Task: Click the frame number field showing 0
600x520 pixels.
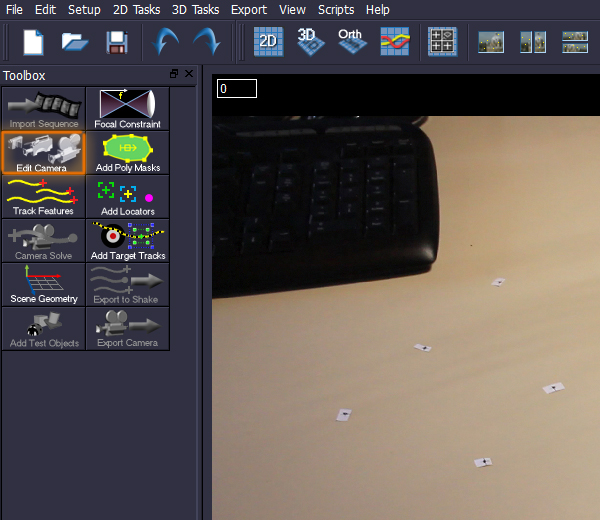Action: pyautogui.click(x=237, y=89)
